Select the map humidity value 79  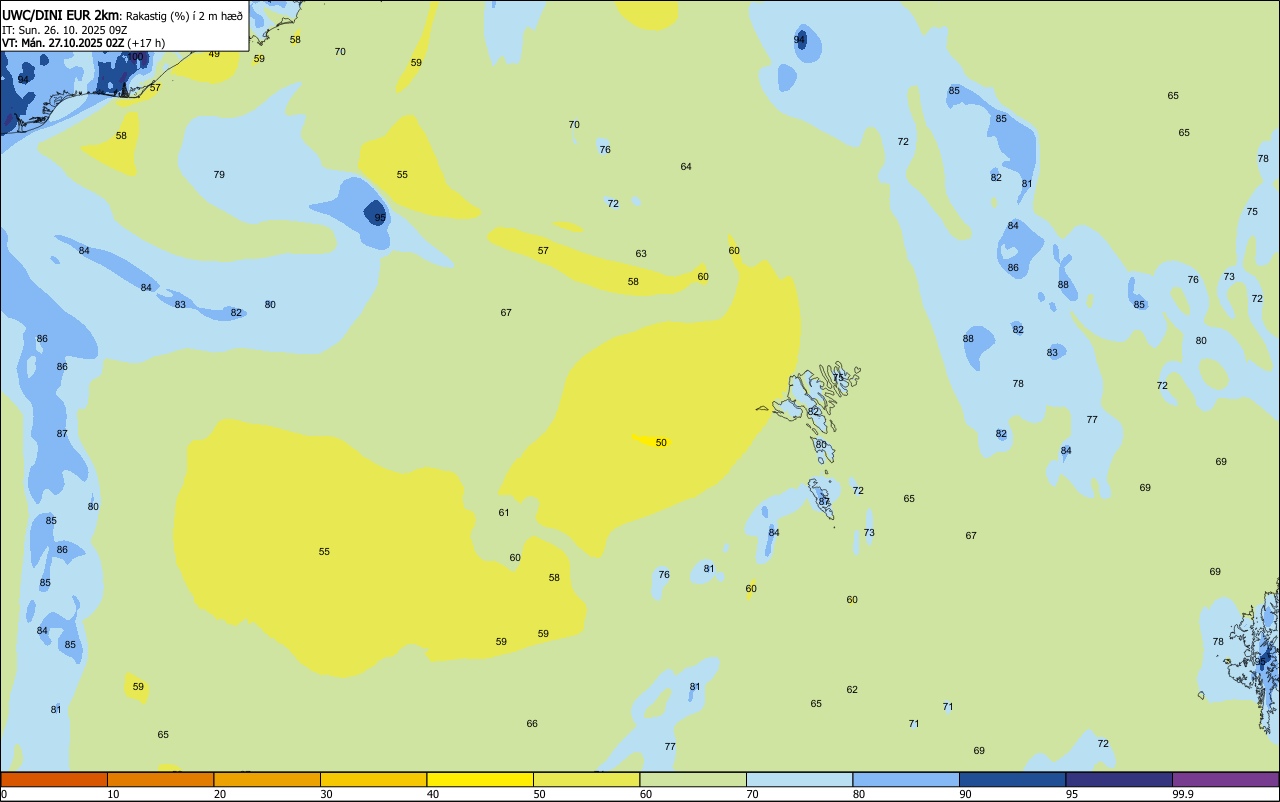(x=219, y=174)
